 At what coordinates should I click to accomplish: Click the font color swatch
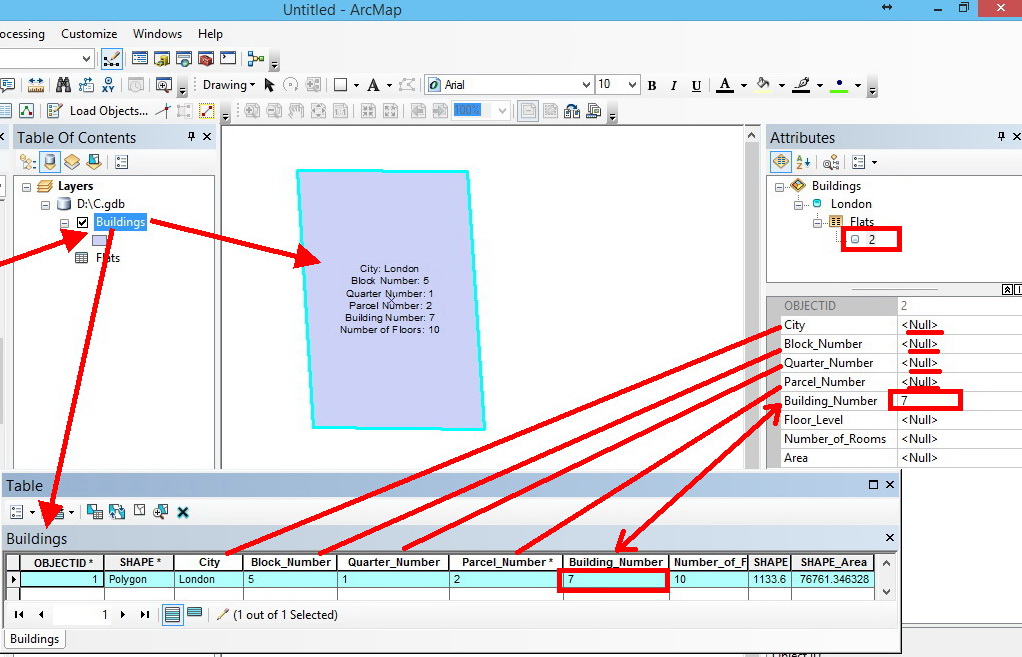[725, 85]
